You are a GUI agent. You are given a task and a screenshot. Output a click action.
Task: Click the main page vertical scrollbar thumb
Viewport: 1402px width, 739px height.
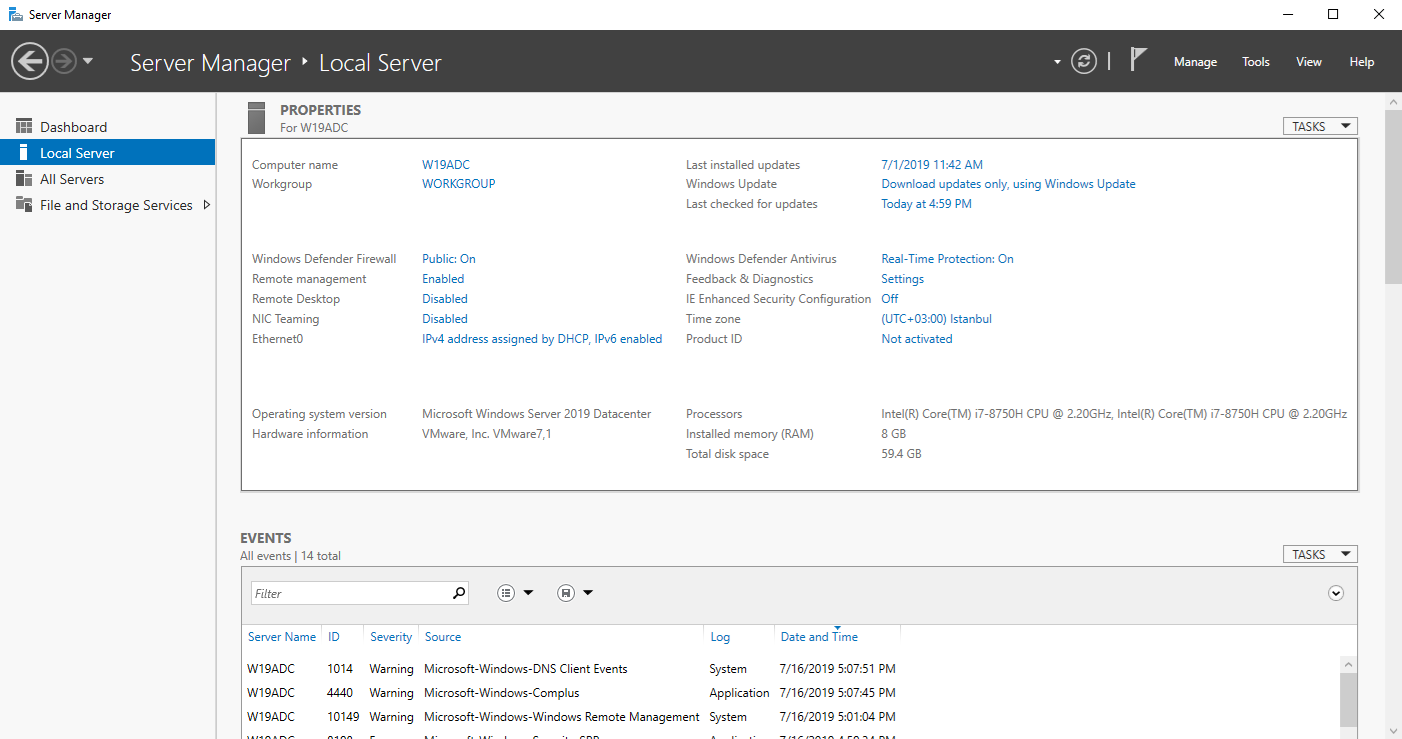click(x=1393, y=197)
